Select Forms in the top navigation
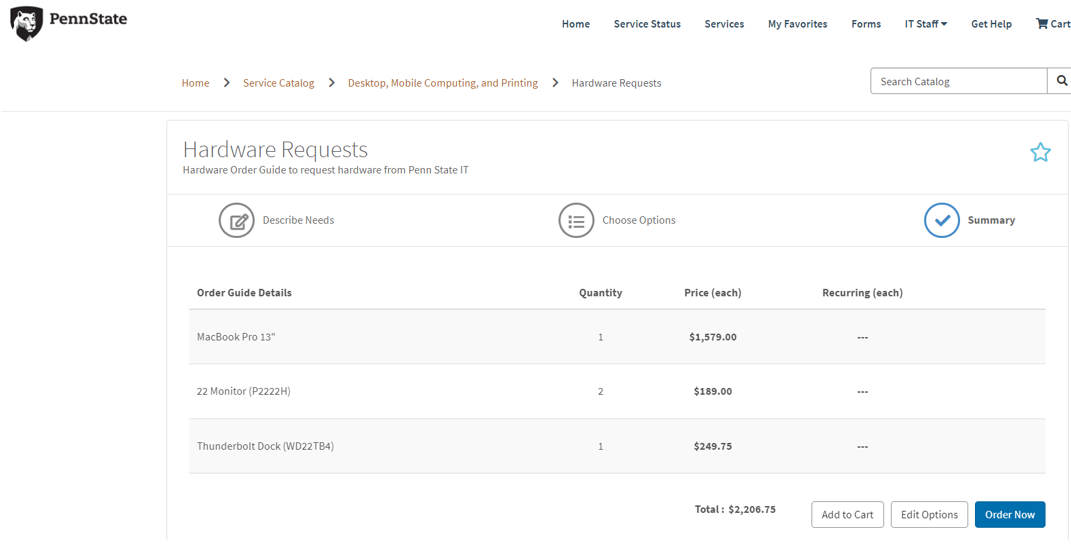The height and width of the screenshot is (547, 1071). [866, 24]
